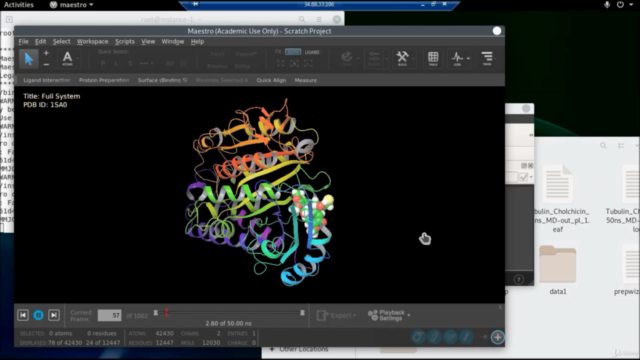Open dropdown arrow beside Atoms pick mode
640x360 pixels.
coord(78,59)
